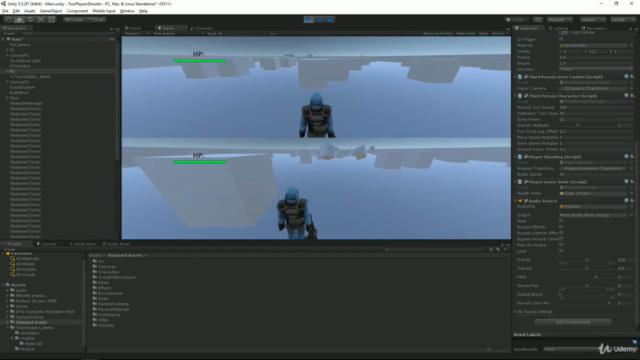Image resolution: width=640 pixels, height=360 pixels.
Task: Open Third Person Character gear menu
Action: click(632, 96)
